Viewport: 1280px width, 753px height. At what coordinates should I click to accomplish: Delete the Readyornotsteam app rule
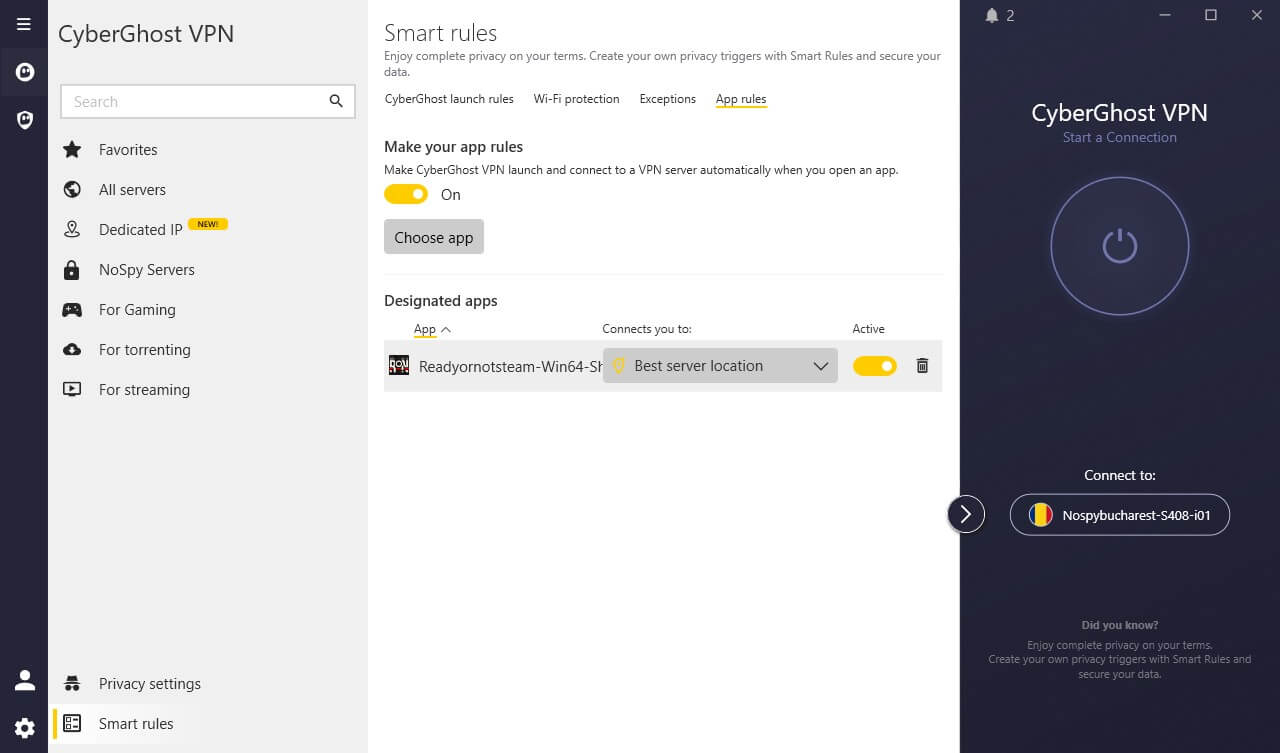coord(921,365)
